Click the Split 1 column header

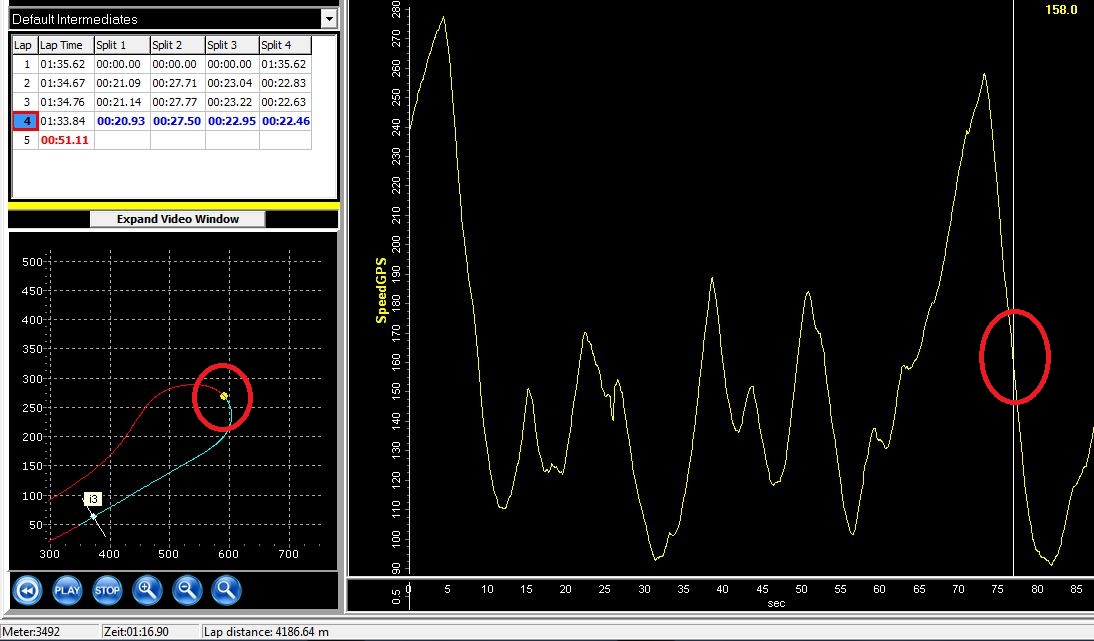120,45
